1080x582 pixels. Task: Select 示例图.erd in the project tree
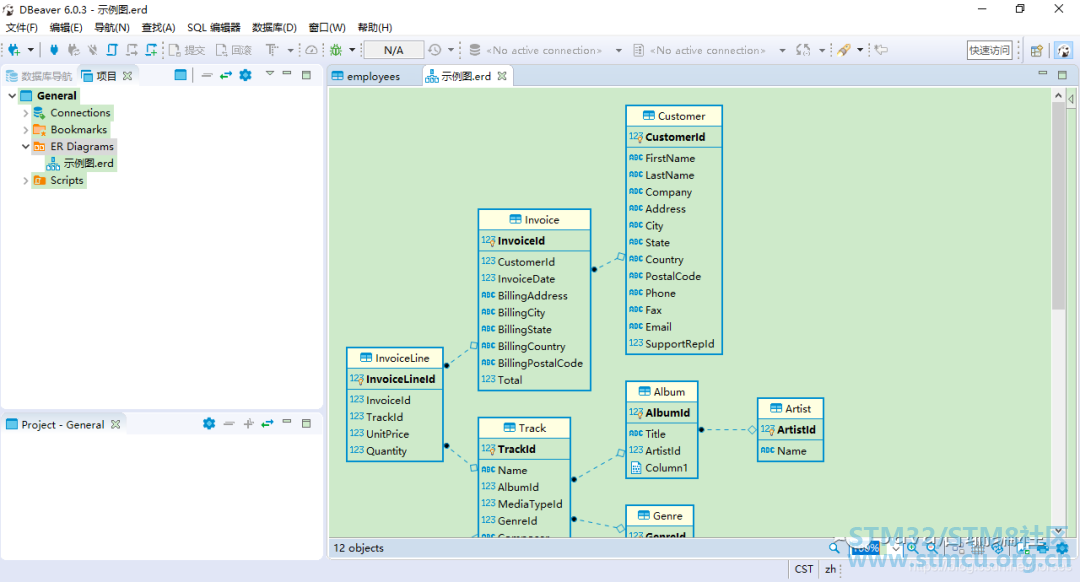tap(81, 163)
